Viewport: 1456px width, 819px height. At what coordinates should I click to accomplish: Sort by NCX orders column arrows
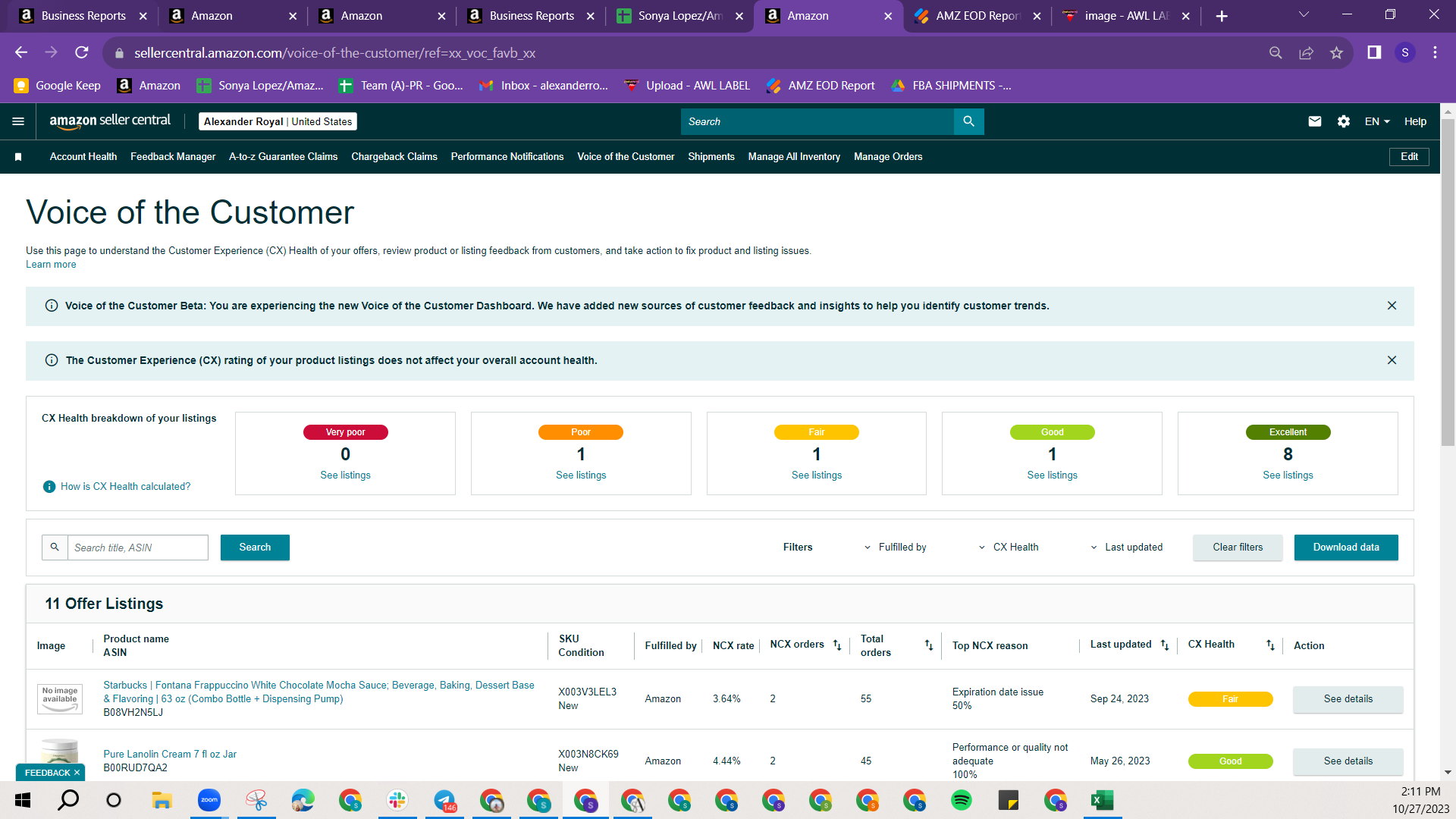click(x=837, y=645)
